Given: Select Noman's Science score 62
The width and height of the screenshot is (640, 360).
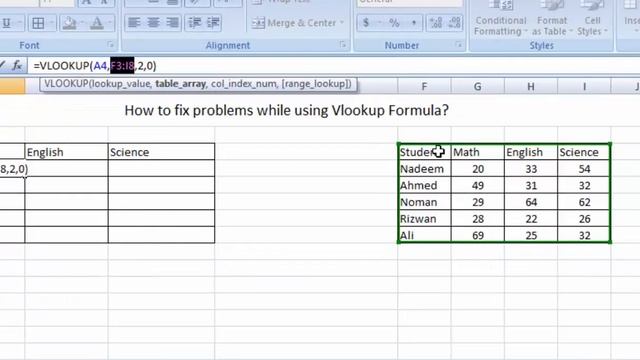Looking at the screenshot, I should [x=584, y=202].
